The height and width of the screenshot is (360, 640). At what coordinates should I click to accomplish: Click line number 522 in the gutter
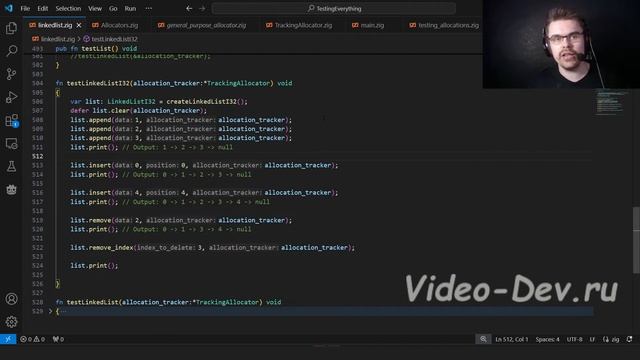[x=38, y=247]
